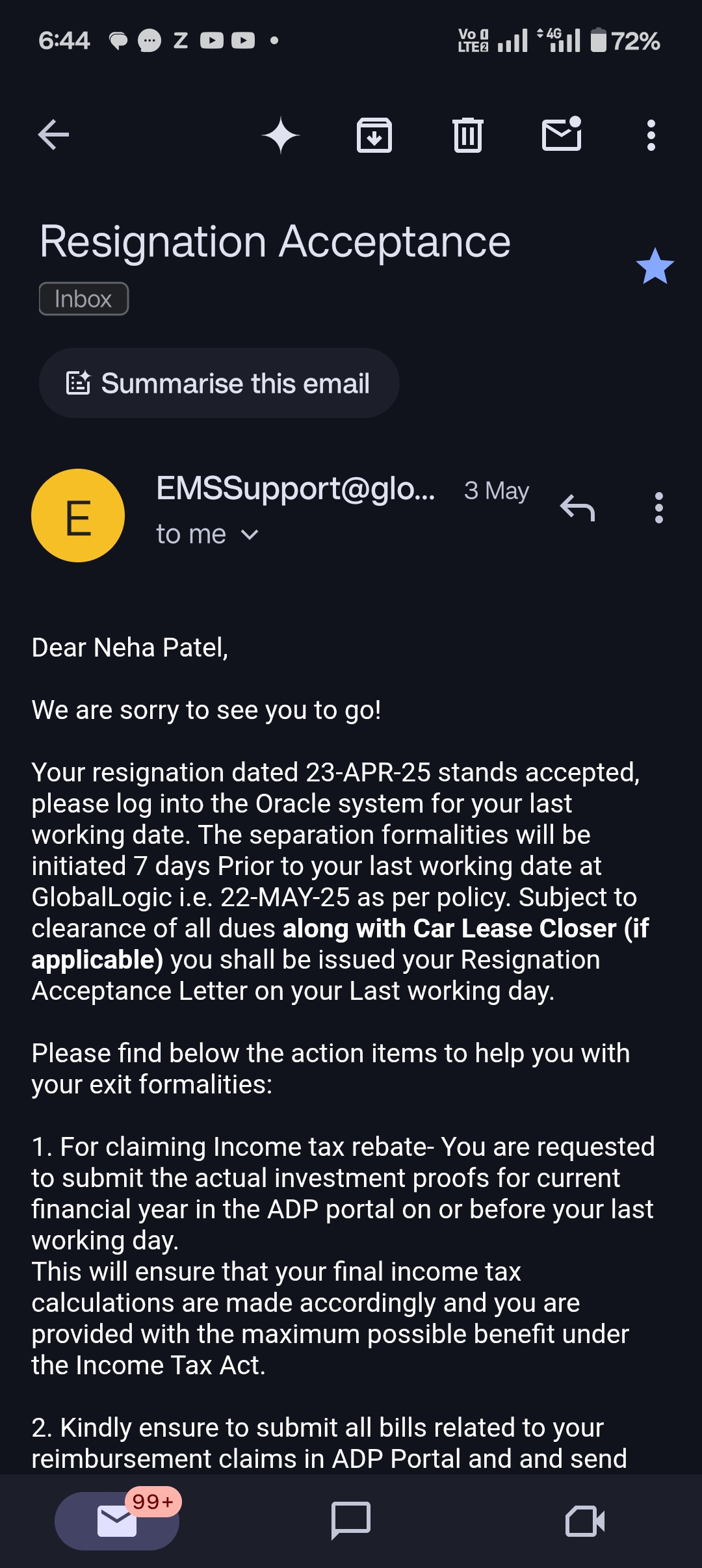Open the Gemini sparkle assistant
Screen dimensions: 702x1568
coord(280,135)
